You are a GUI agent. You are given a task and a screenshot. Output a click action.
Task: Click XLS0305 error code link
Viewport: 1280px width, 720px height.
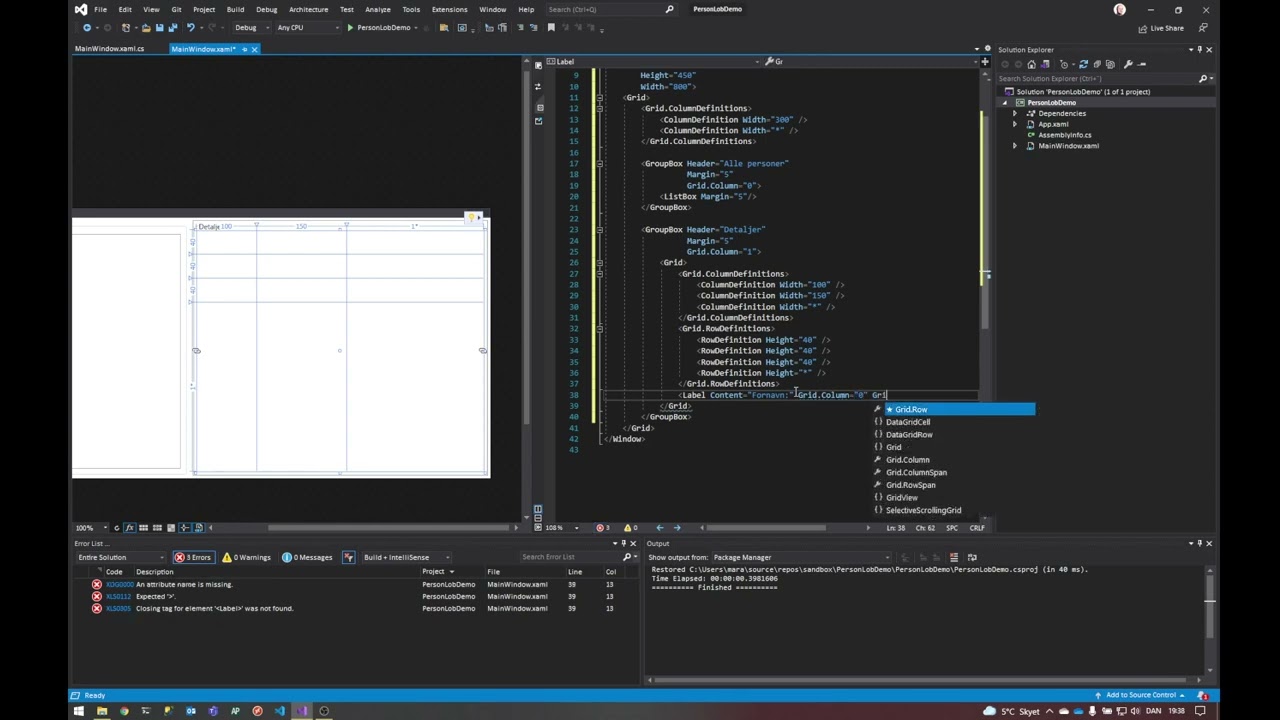118,608
